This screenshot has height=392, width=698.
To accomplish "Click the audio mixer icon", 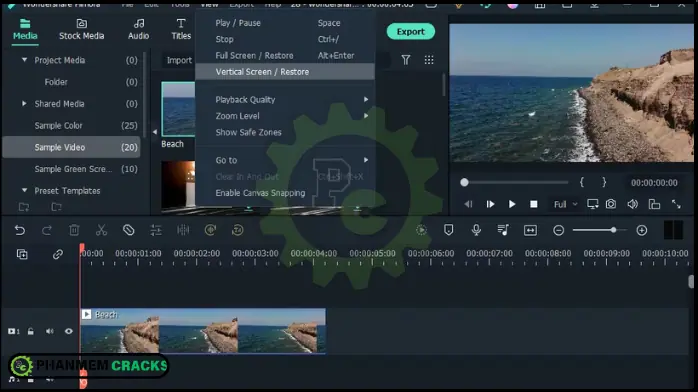I will pyautogui.click(x=503, y=230).
